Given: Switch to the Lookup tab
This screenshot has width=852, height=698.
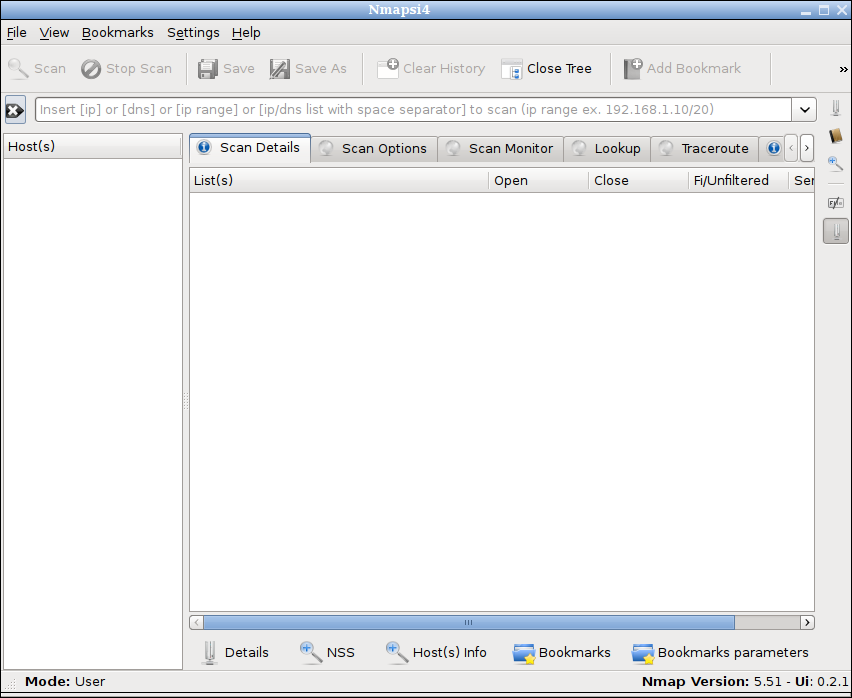Looking at the screenshot, I should [x=607, y=149].
